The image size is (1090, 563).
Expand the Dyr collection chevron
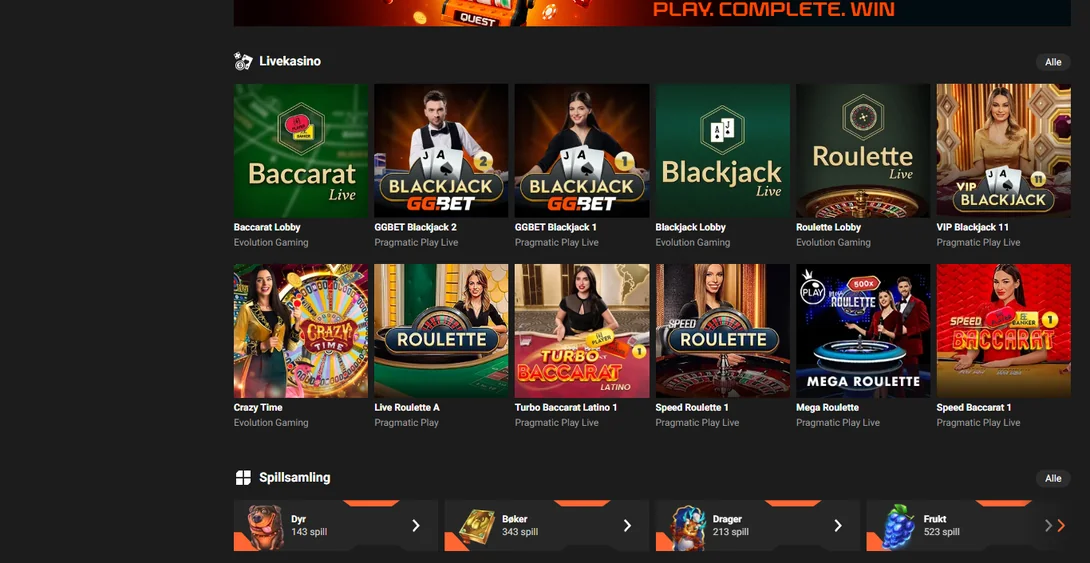coord(416,526)
